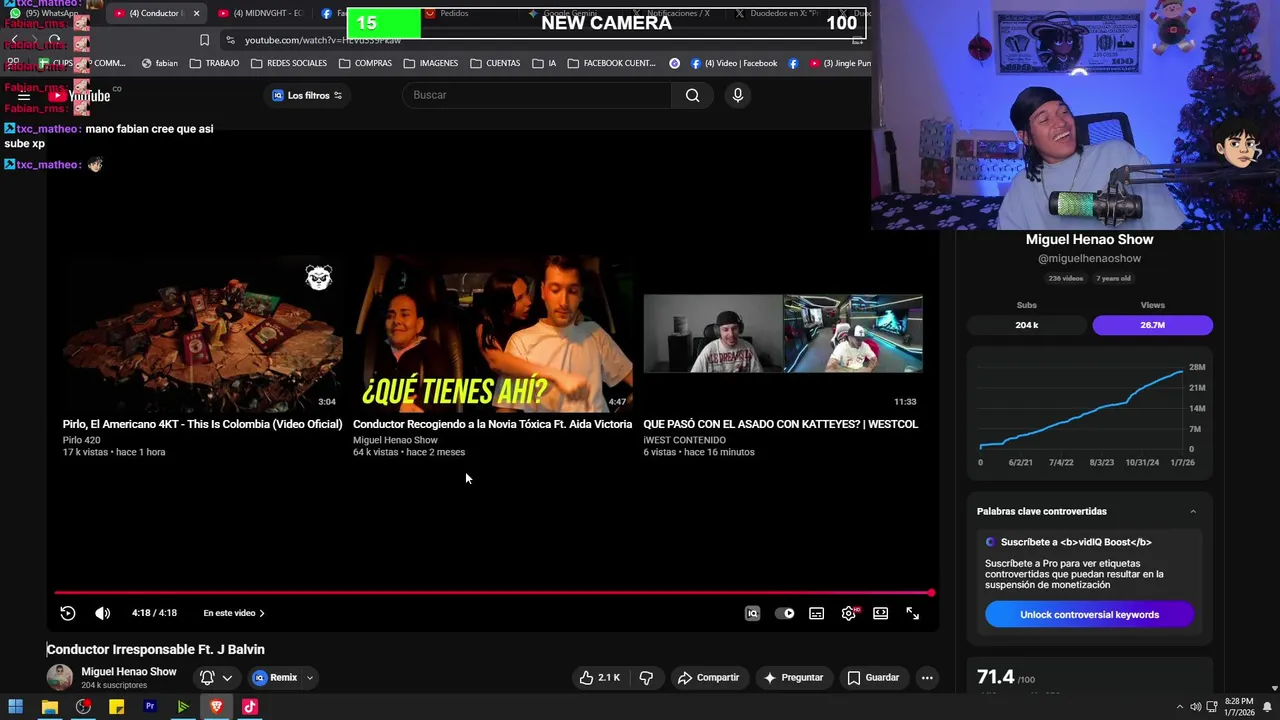Open the Windows notifications bell
This screenshot has width=1280, height=720.
pos(1267,707)
